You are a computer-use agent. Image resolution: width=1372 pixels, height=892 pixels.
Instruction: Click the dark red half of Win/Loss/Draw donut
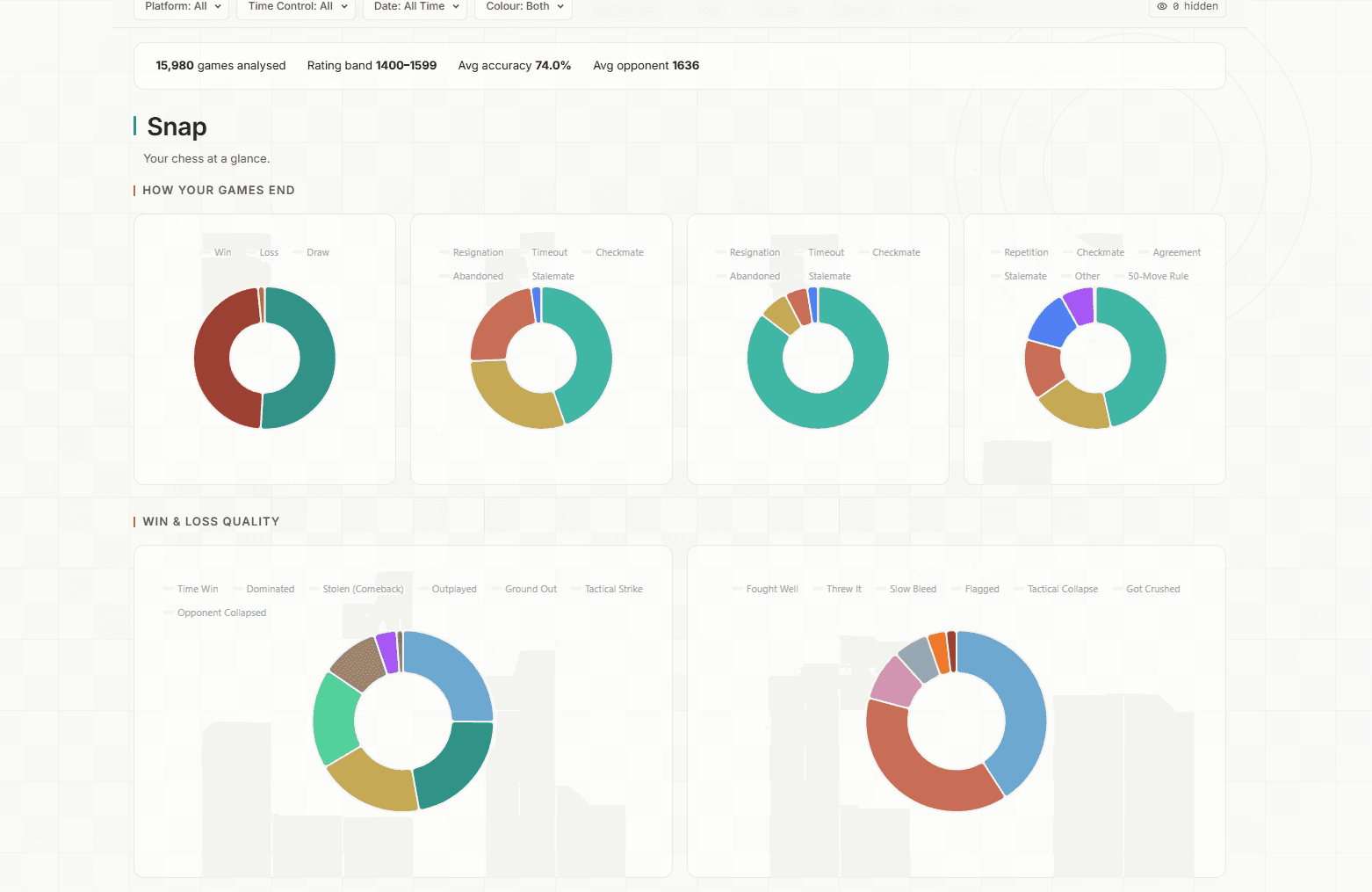pos(212,358)
